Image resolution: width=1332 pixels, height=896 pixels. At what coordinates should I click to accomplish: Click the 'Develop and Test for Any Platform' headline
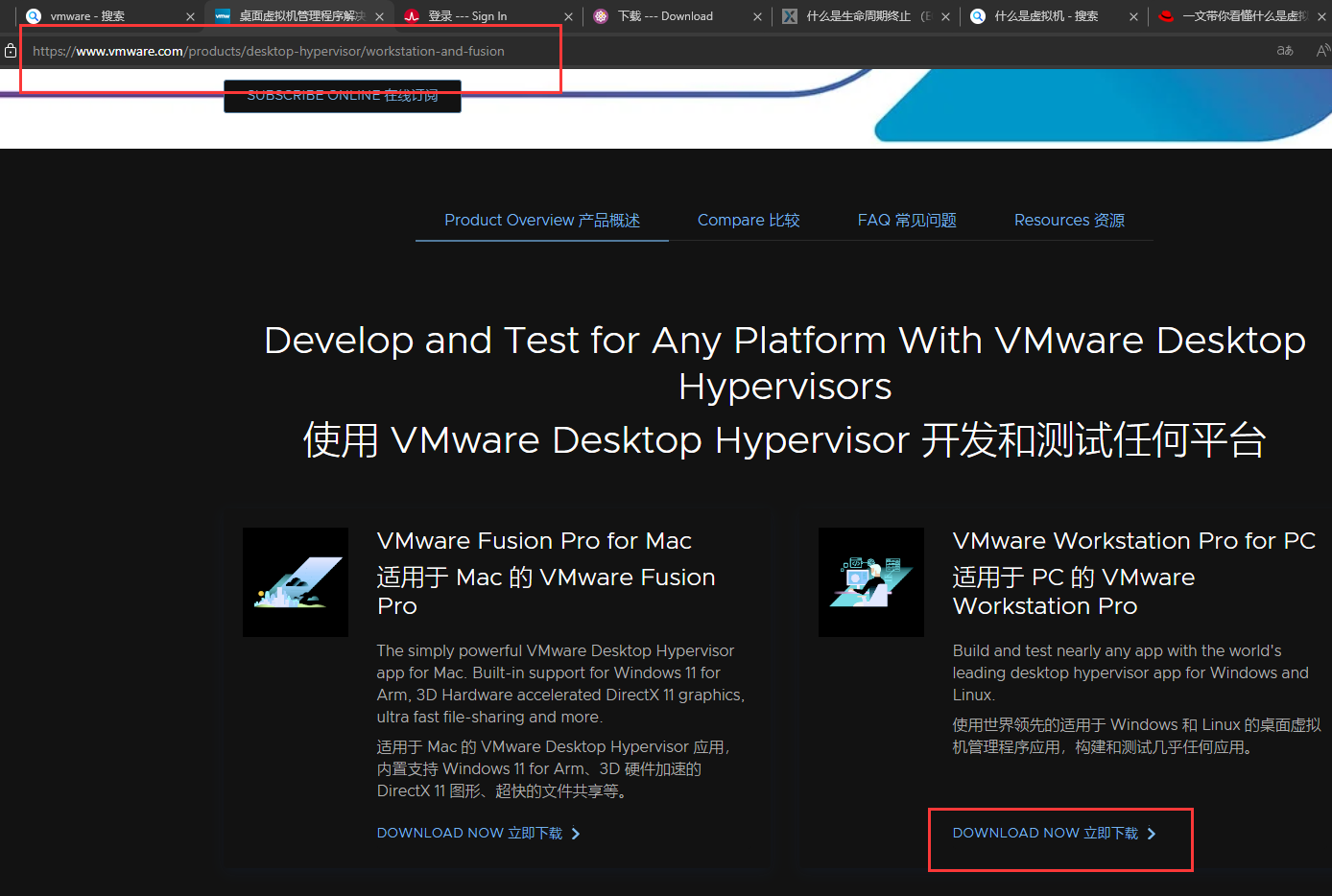(x=785, y=363)
